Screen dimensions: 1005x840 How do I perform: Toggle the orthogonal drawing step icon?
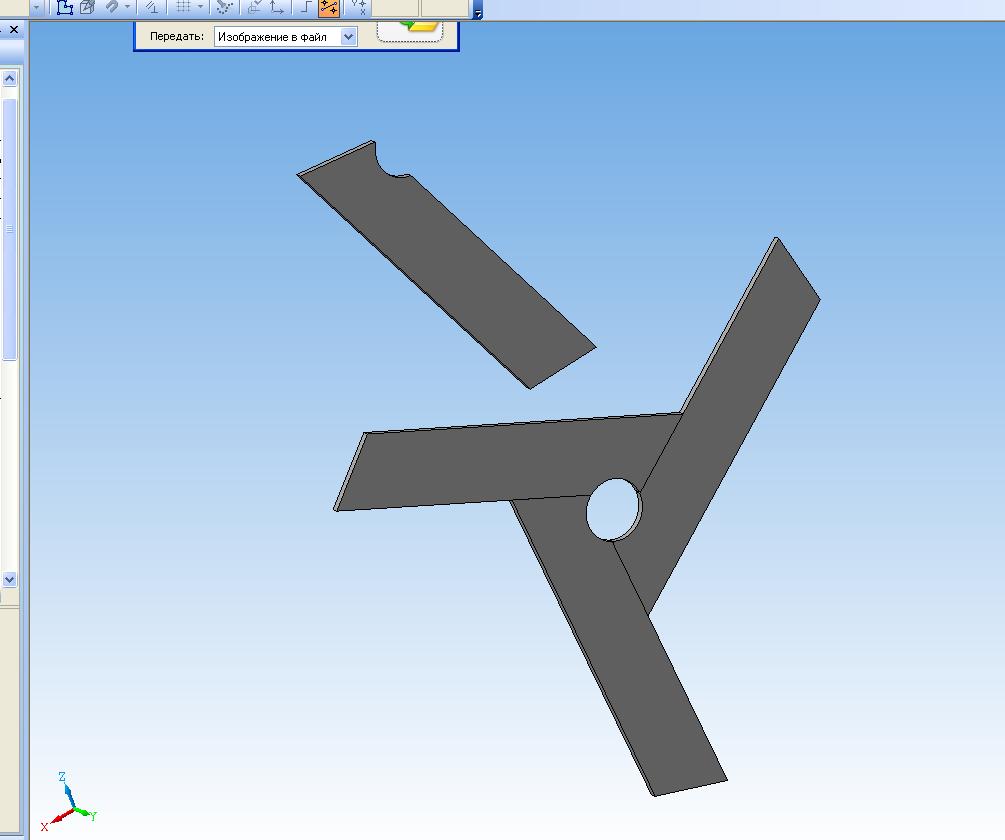tap(306, 8)
